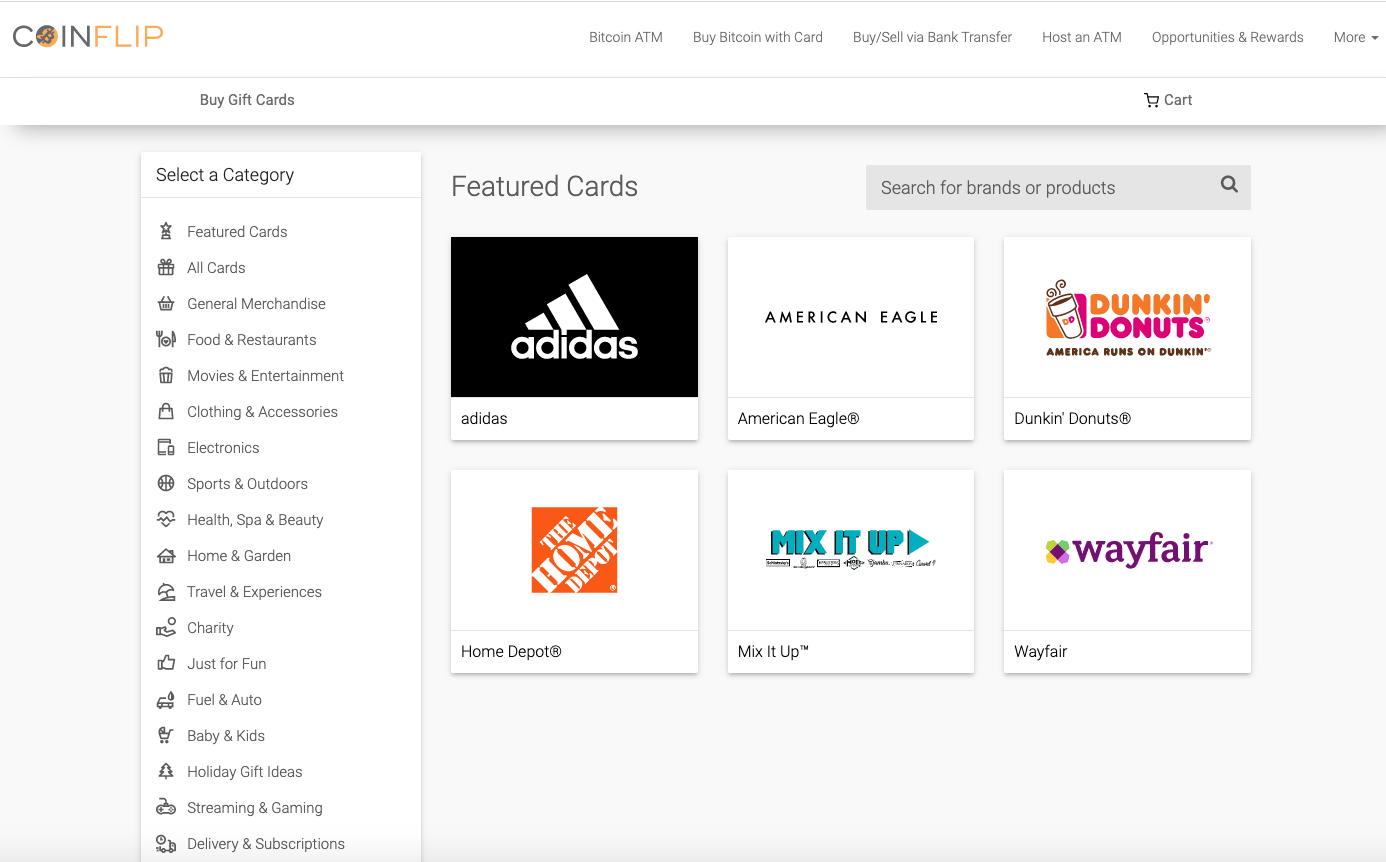
Task: Click the 'Dunkin' Donuts®' card caption
Action: [1072, 418]
